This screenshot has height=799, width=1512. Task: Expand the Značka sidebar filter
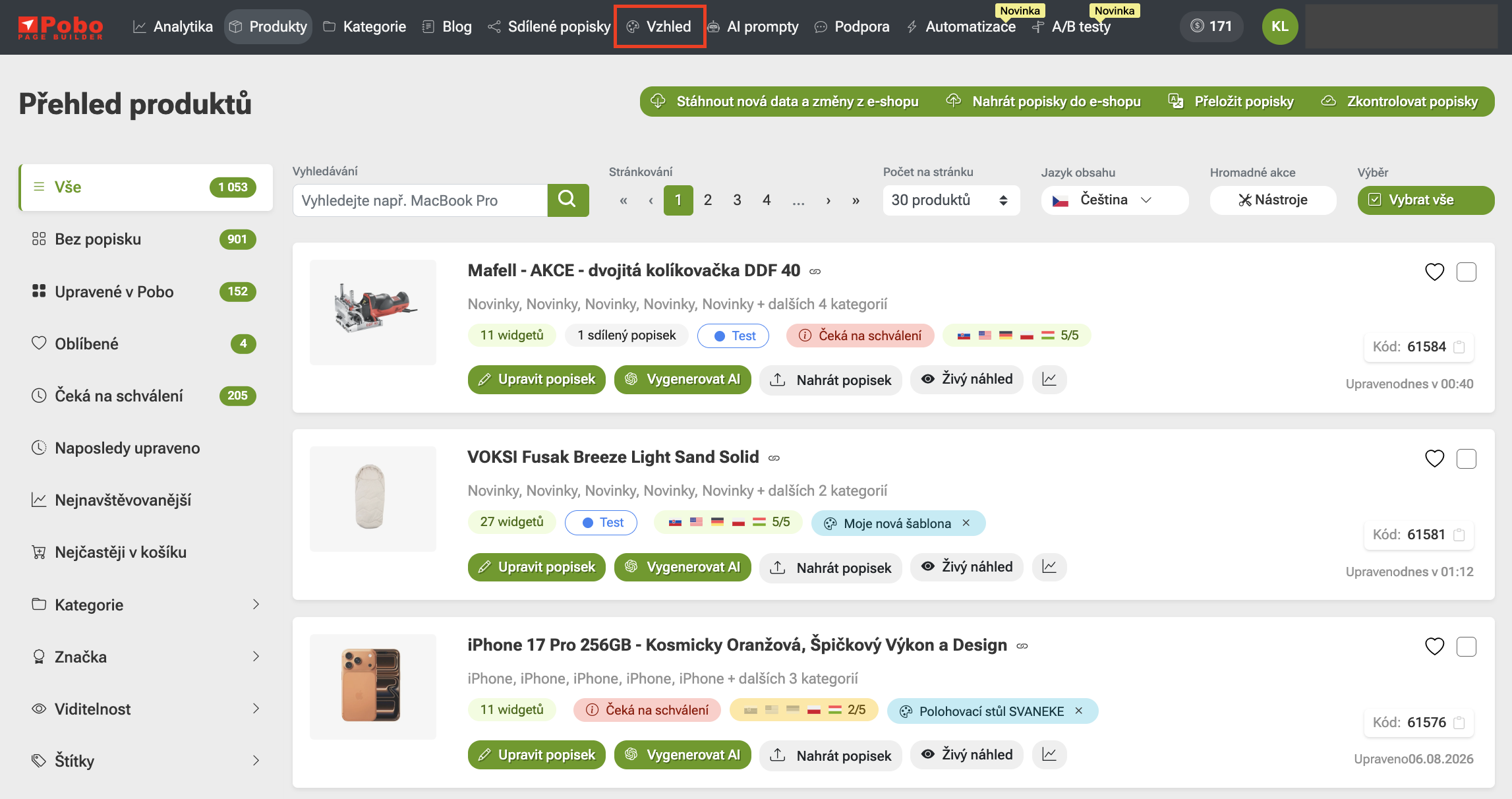(146, 657)
